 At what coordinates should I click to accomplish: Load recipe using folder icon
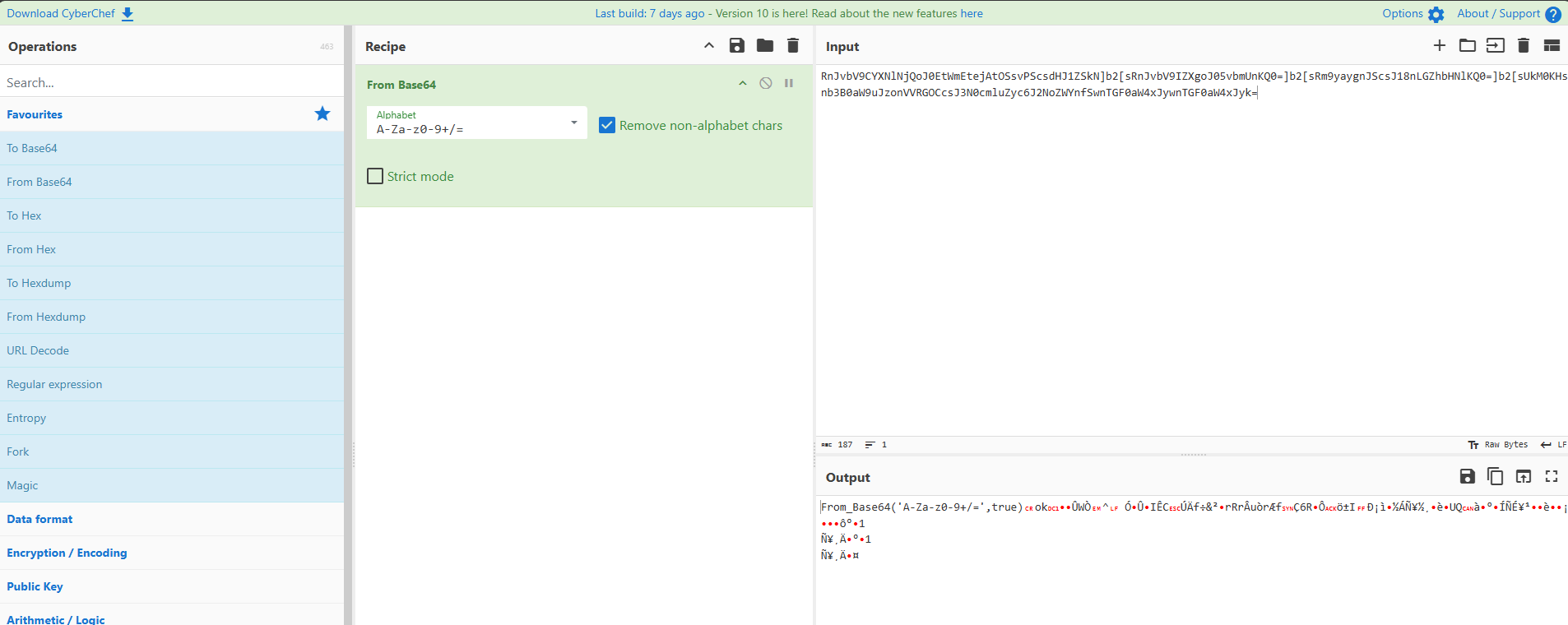[765, 46]
